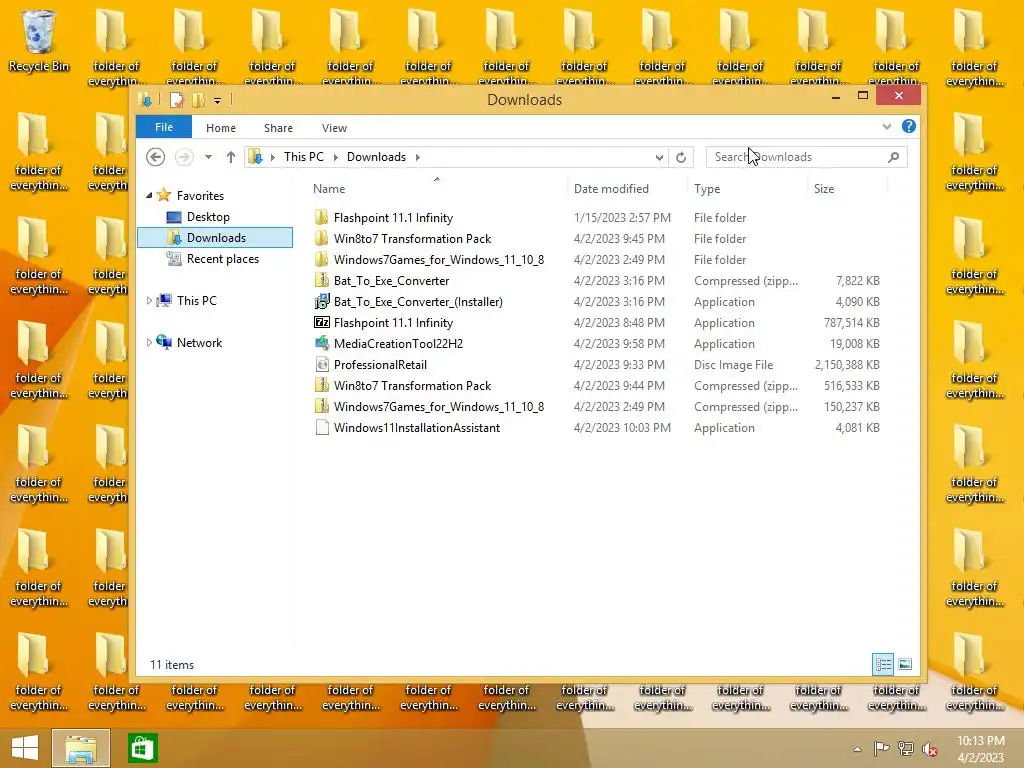The width and height of the screenshot is (1024, 768).
Task: Switch to Large icons view button
Action: tap(904, 664)
